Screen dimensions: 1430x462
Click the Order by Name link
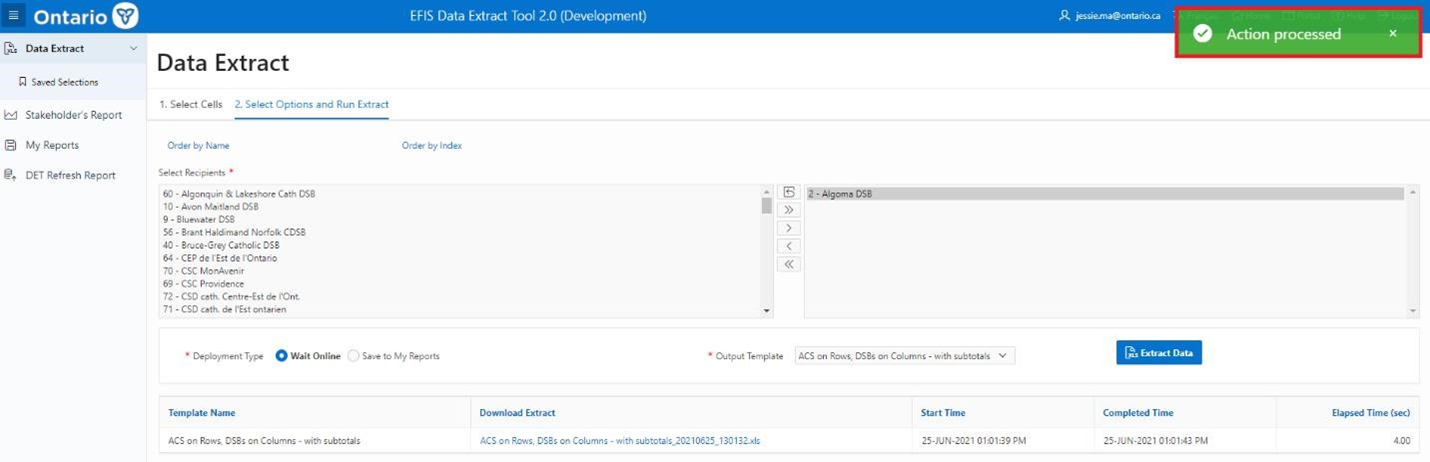(x=198, y=146)
